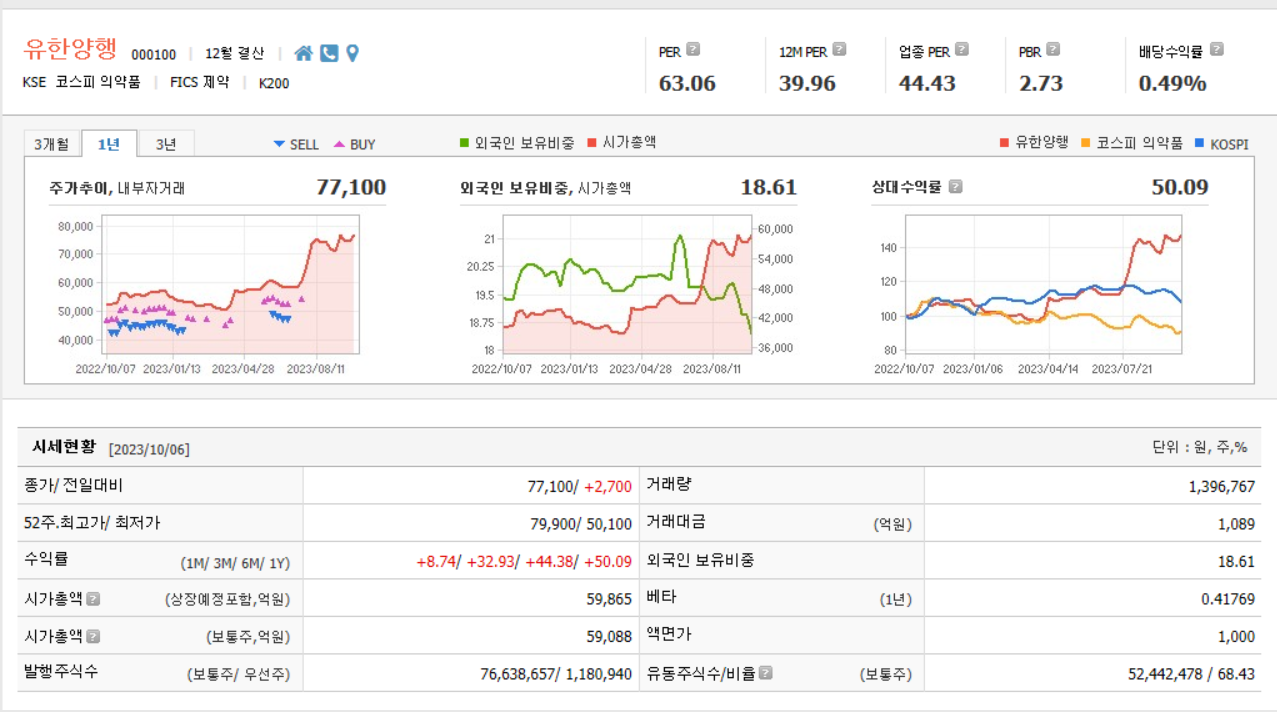The image size is (1277, 712).
Task: Click the home icon next to 유한양행
Action: (x=306, y=52)
